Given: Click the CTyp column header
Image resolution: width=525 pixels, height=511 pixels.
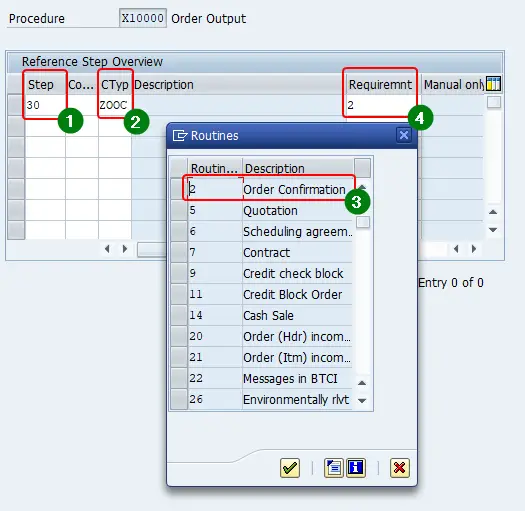Looking at the screenshot, I should [x=115, y=84].
